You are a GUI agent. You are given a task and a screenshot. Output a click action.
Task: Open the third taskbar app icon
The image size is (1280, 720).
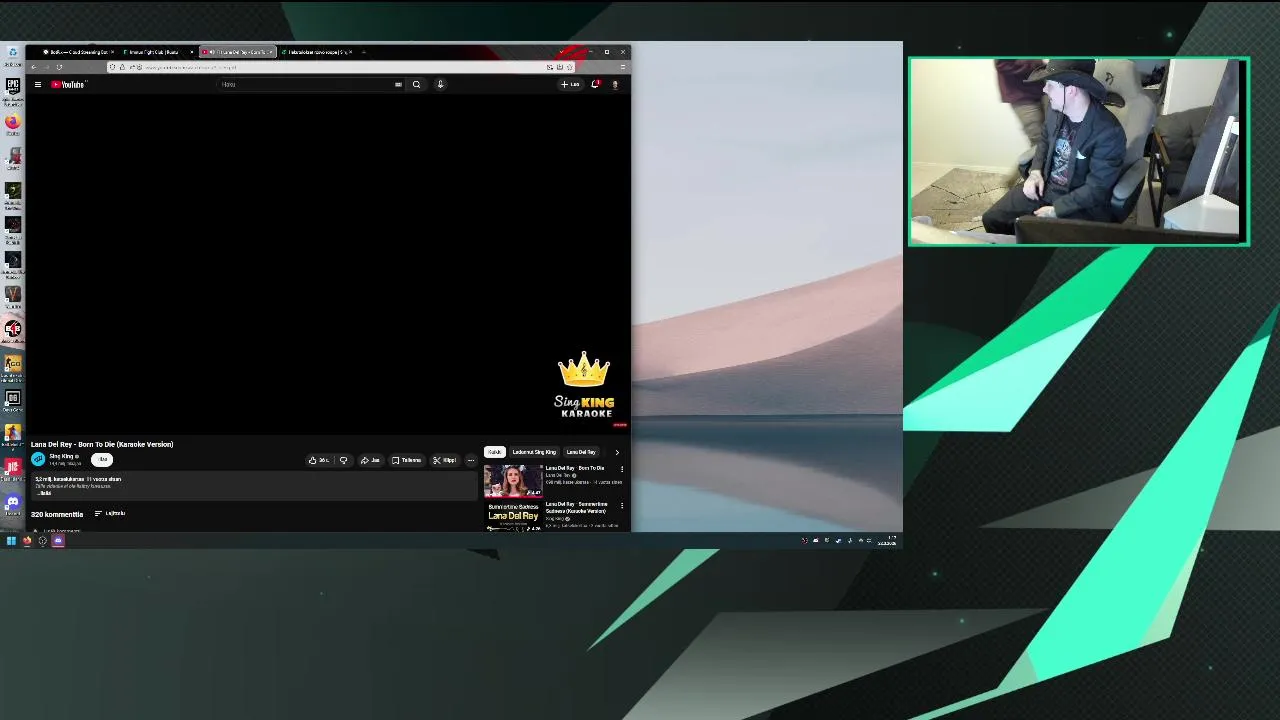point(42,541)
